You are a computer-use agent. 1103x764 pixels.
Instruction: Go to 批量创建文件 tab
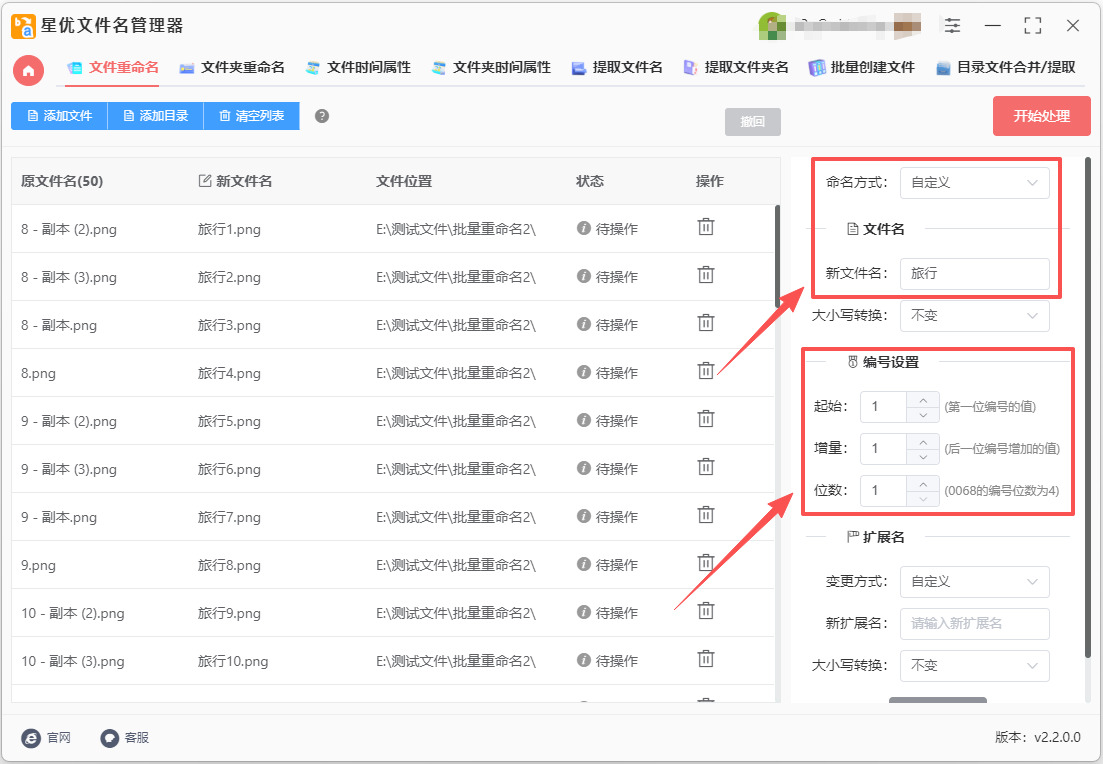click(862, 68)
